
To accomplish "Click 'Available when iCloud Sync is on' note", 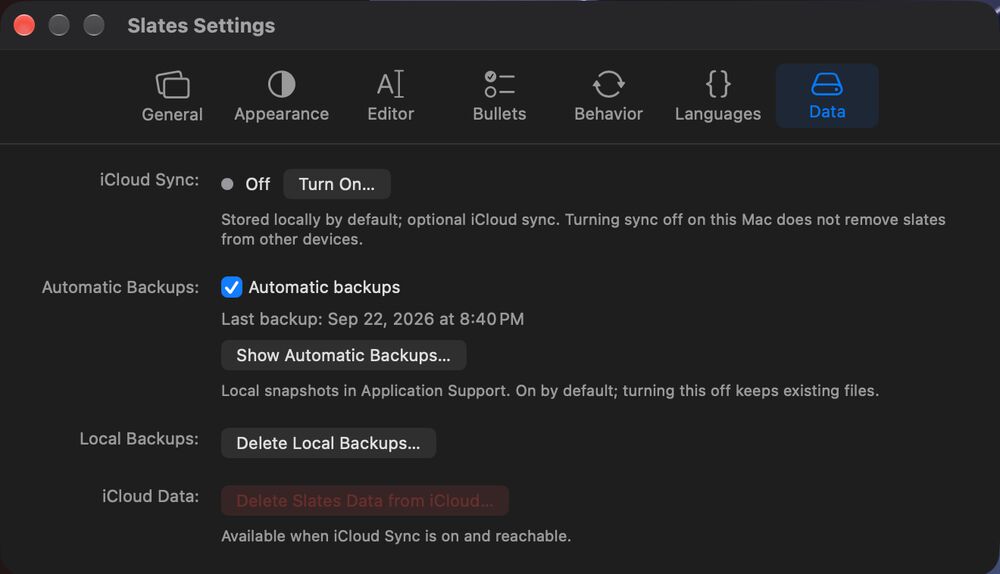I will (x=396, y=536).
